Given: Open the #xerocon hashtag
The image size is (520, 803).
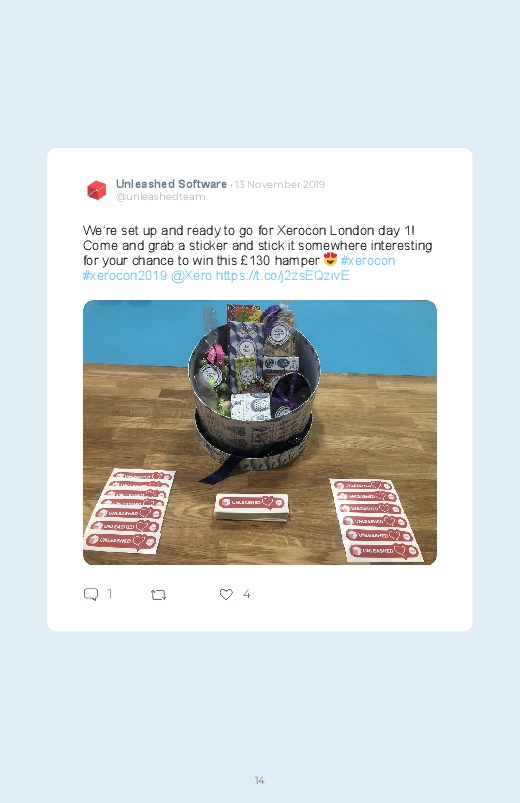Looking at the screenshot, I should 368,261.
